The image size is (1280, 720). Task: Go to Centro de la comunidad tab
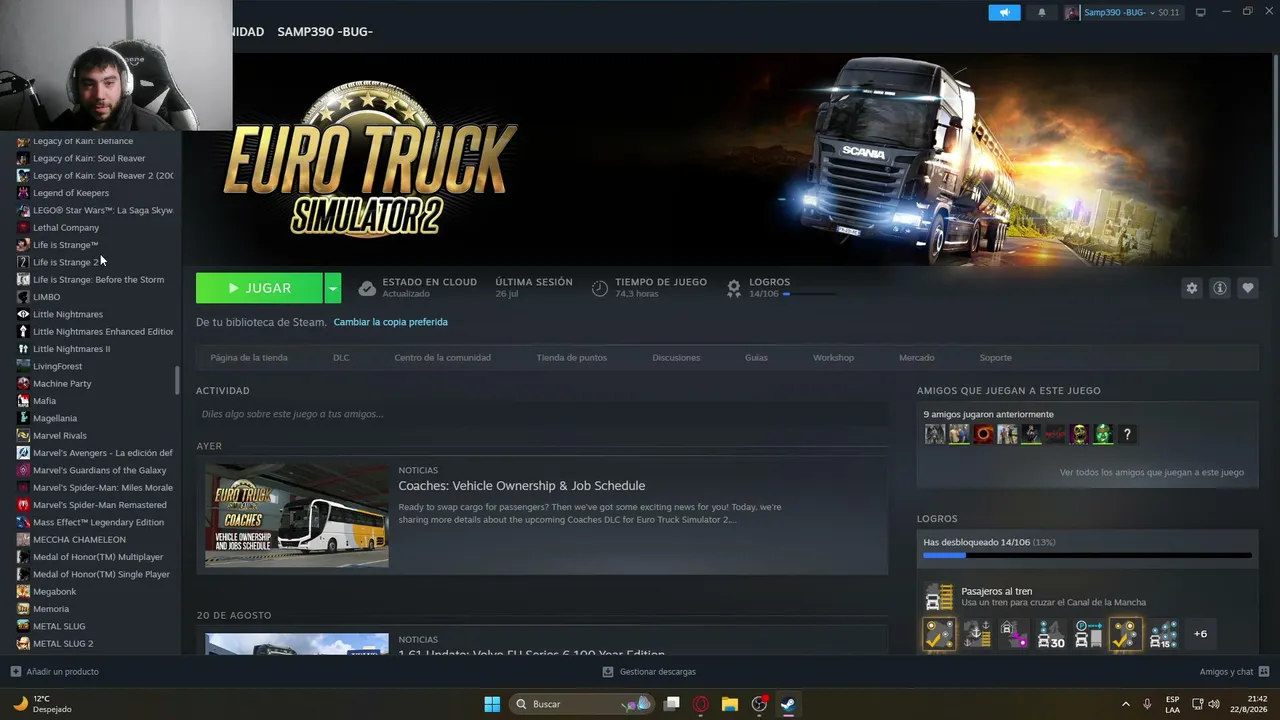[x=443, y=358]
